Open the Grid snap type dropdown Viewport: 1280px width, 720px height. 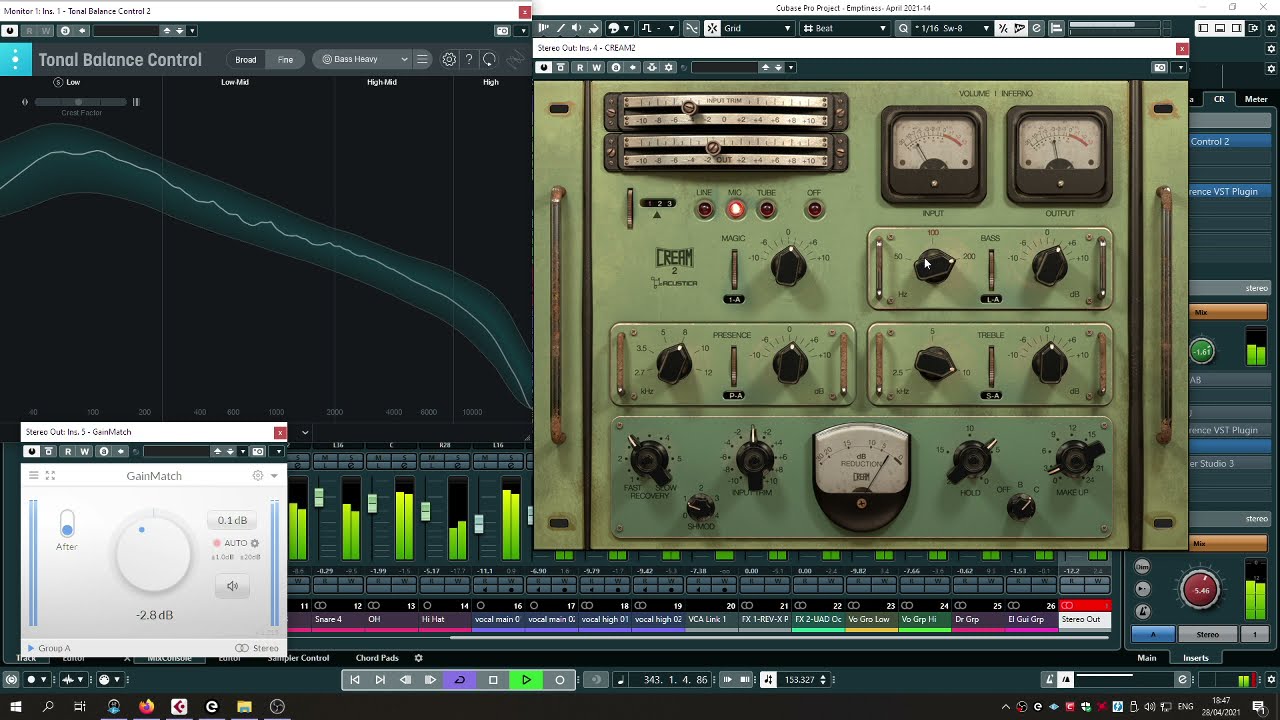756,28
